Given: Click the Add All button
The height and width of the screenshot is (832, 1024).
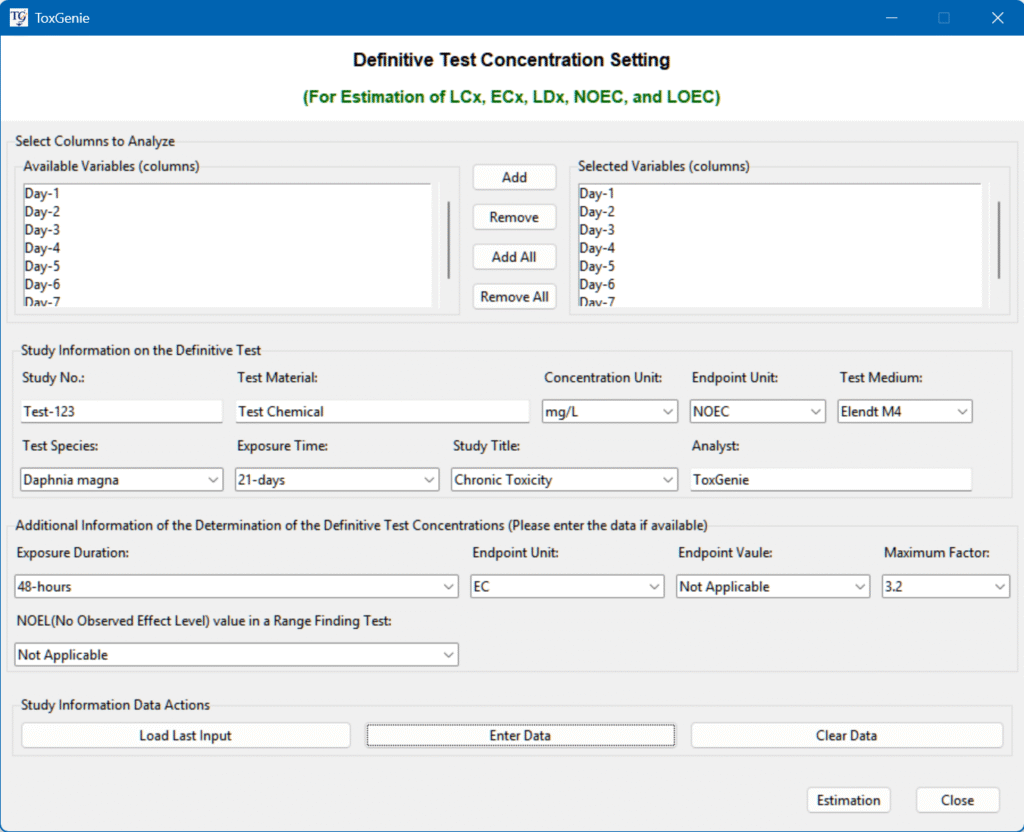Looking at the screenshot, I should (514, 257).
